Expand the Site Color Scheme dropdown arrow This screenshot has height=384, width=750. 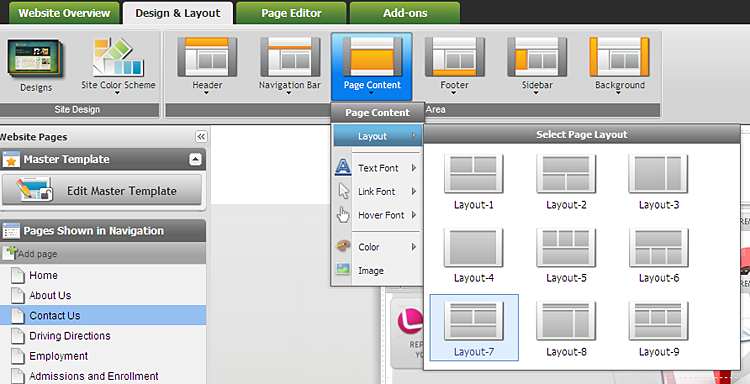(x=118, y=93)
